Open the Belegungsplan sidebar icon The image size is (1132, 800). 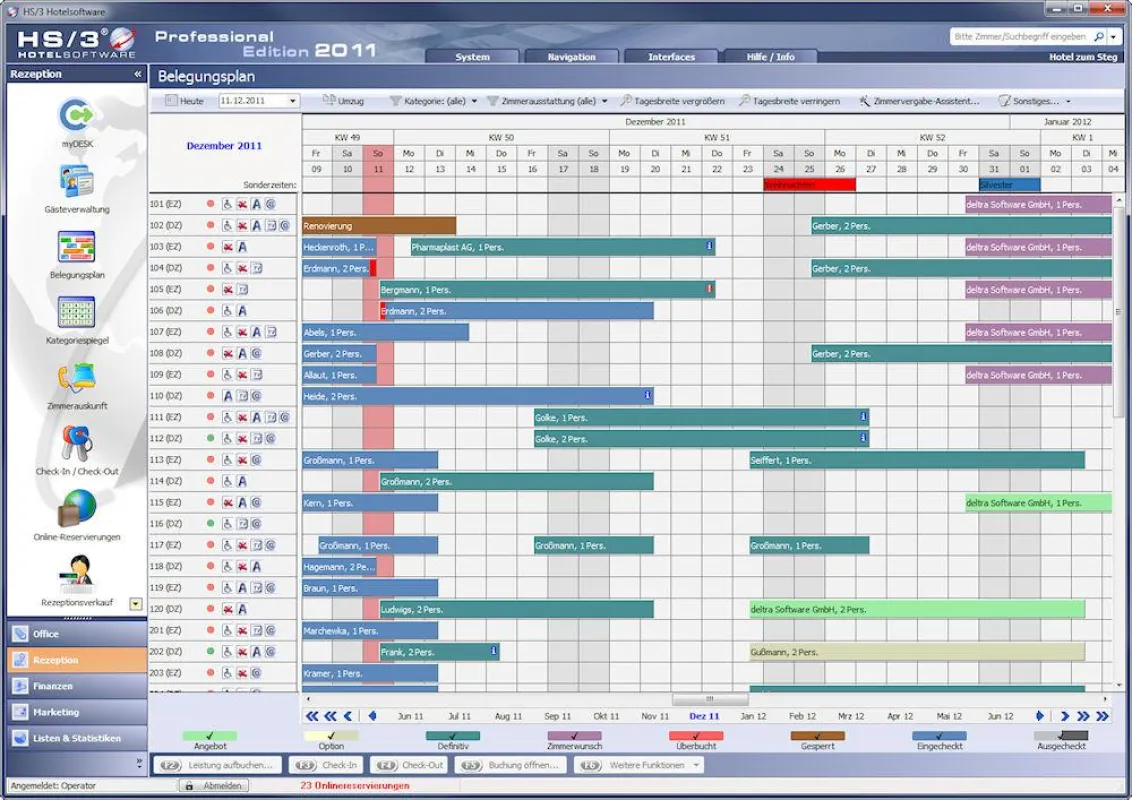tap(77, 247)
